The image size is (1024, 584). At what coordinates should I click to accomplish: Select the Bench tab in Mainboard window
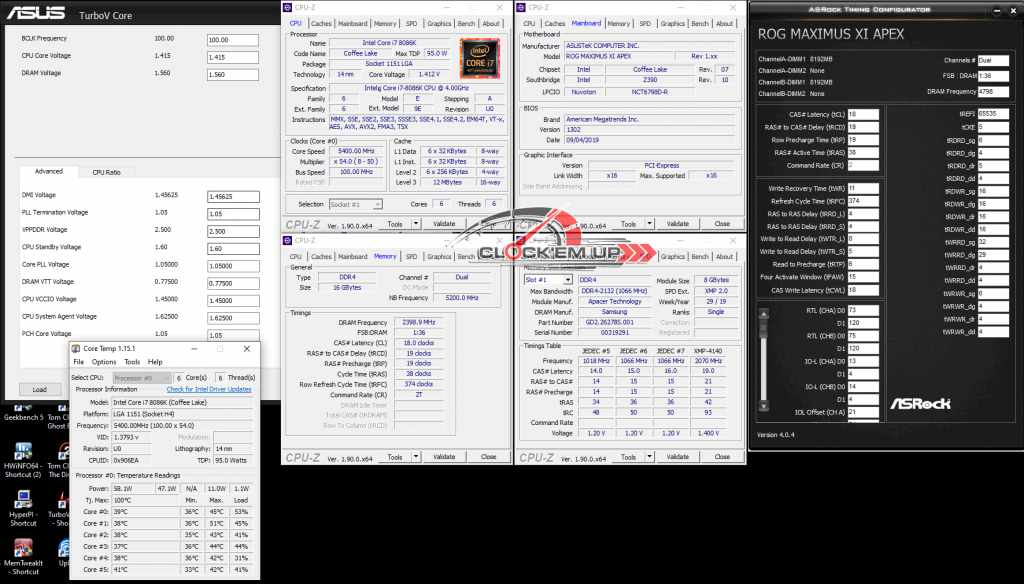tap(700, 23)
